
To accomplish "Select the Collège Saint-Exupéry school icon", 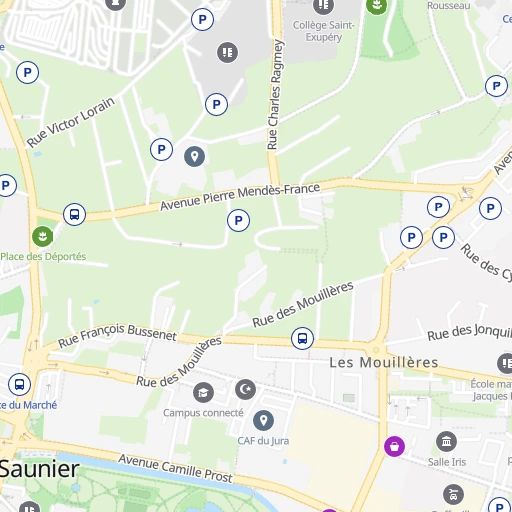I will point(323,5).
